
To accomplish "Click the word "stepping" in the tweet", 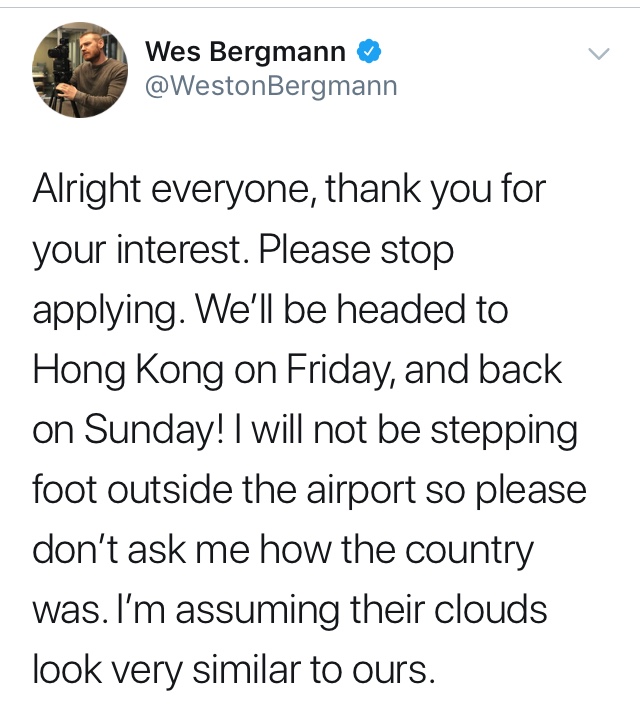I will [x=504, y=431].
